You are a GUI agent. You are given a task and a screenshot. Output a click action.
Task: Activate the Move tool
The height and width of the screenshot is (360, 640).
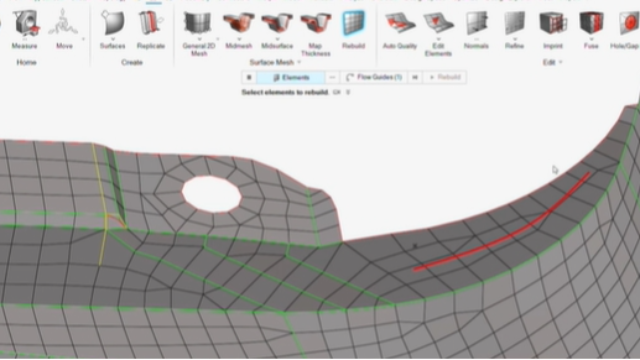(64, 29)
